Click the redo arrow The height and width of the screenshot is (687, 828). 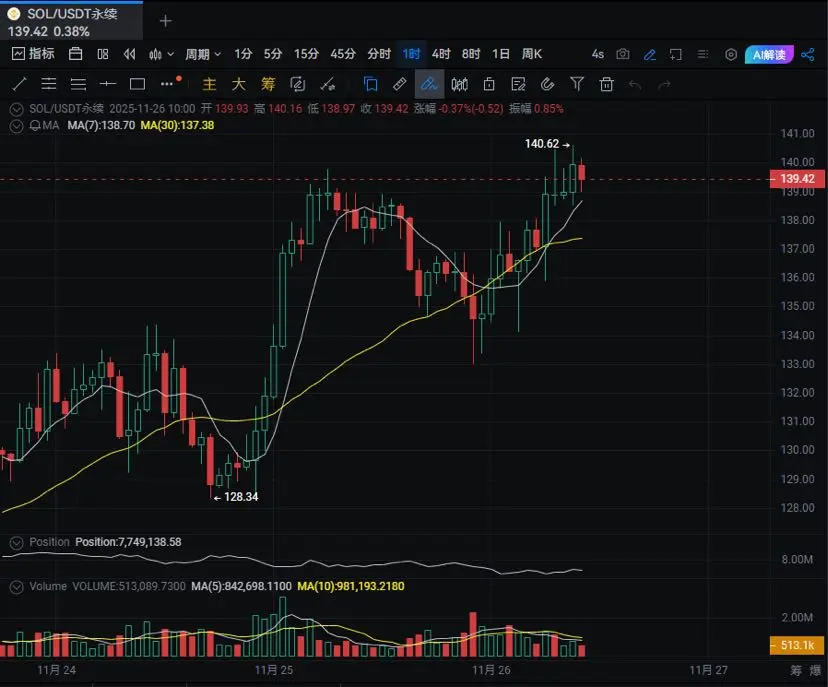[x=665, y=84]
